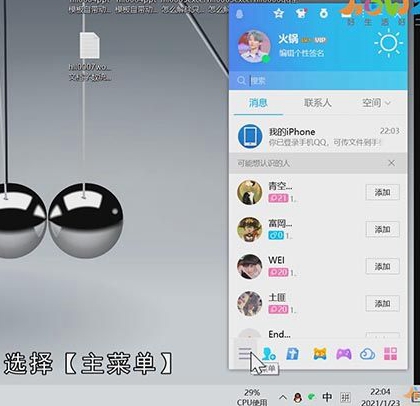Click the avatar of 青空
This screenshot has width=420, height=406.
(250, 192)
